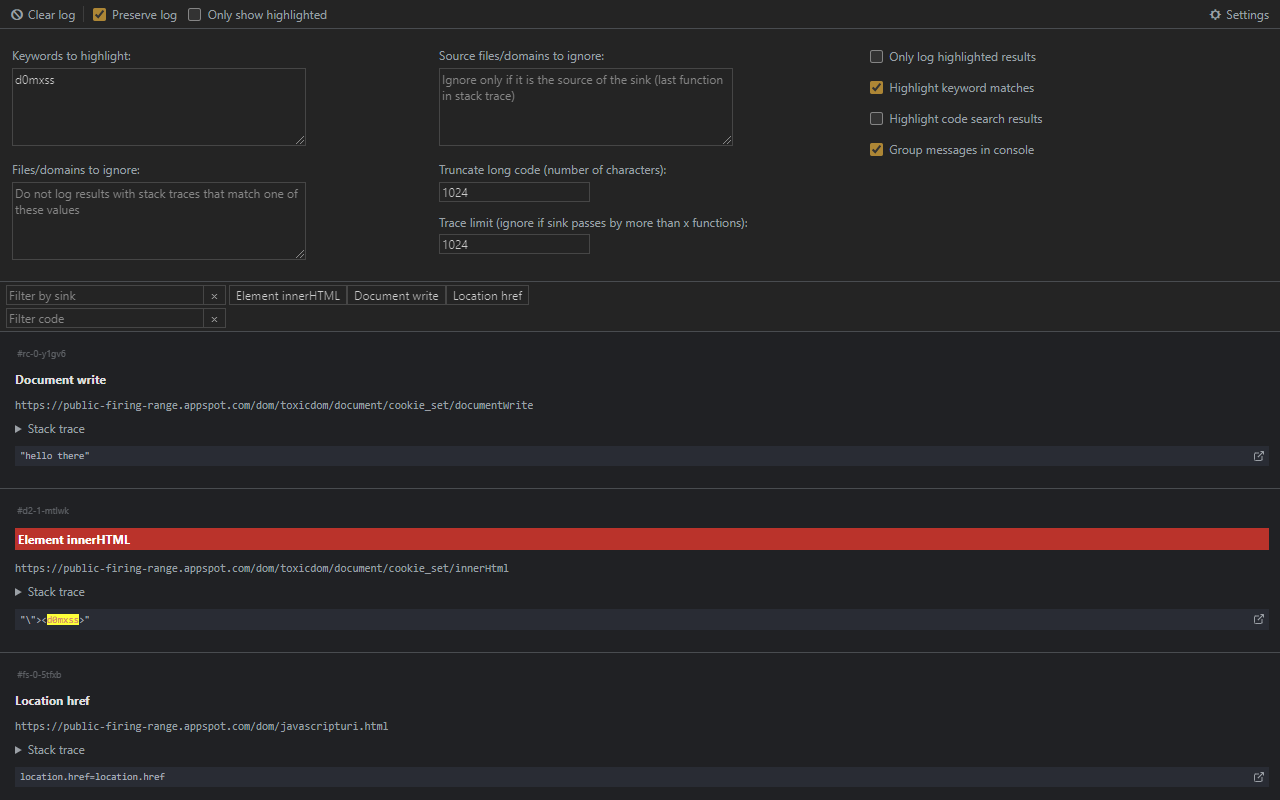Open Settings via gear icon
The width and height of the screenshot is (1280, 800).
click(x=1215, y=15)
